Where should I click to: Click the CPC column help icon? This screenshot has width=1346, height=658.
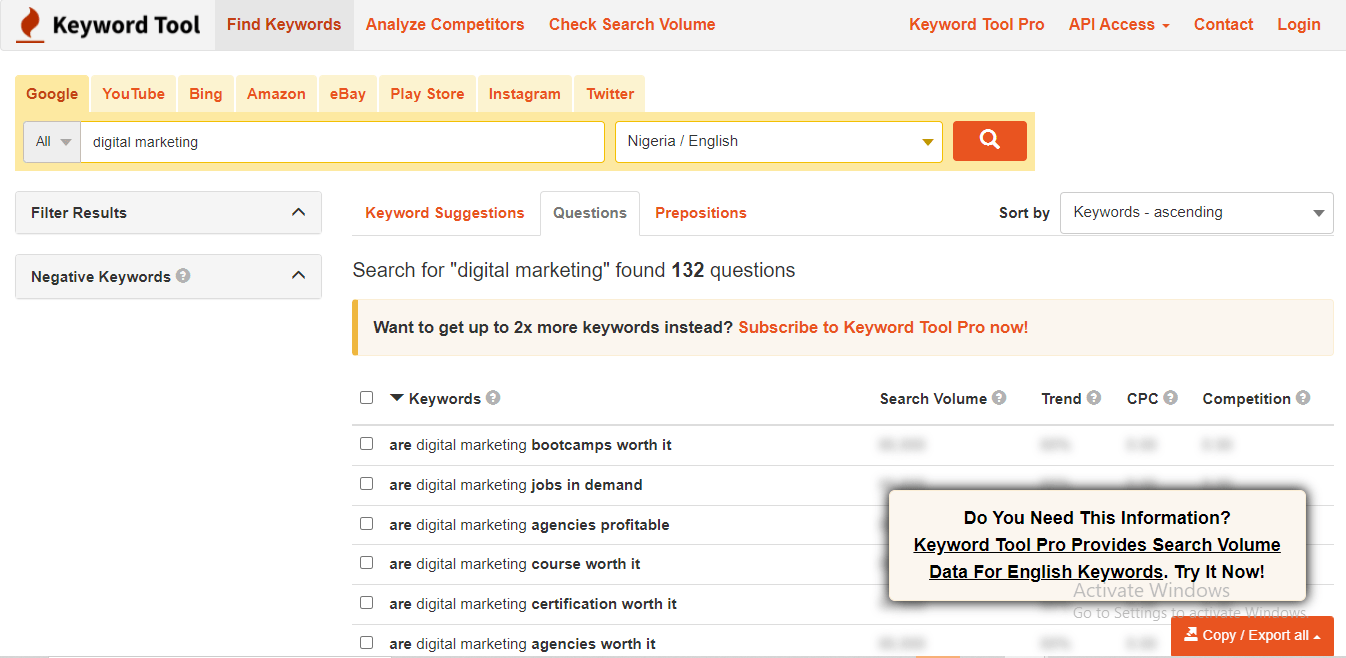click(x=1171, y=398)
